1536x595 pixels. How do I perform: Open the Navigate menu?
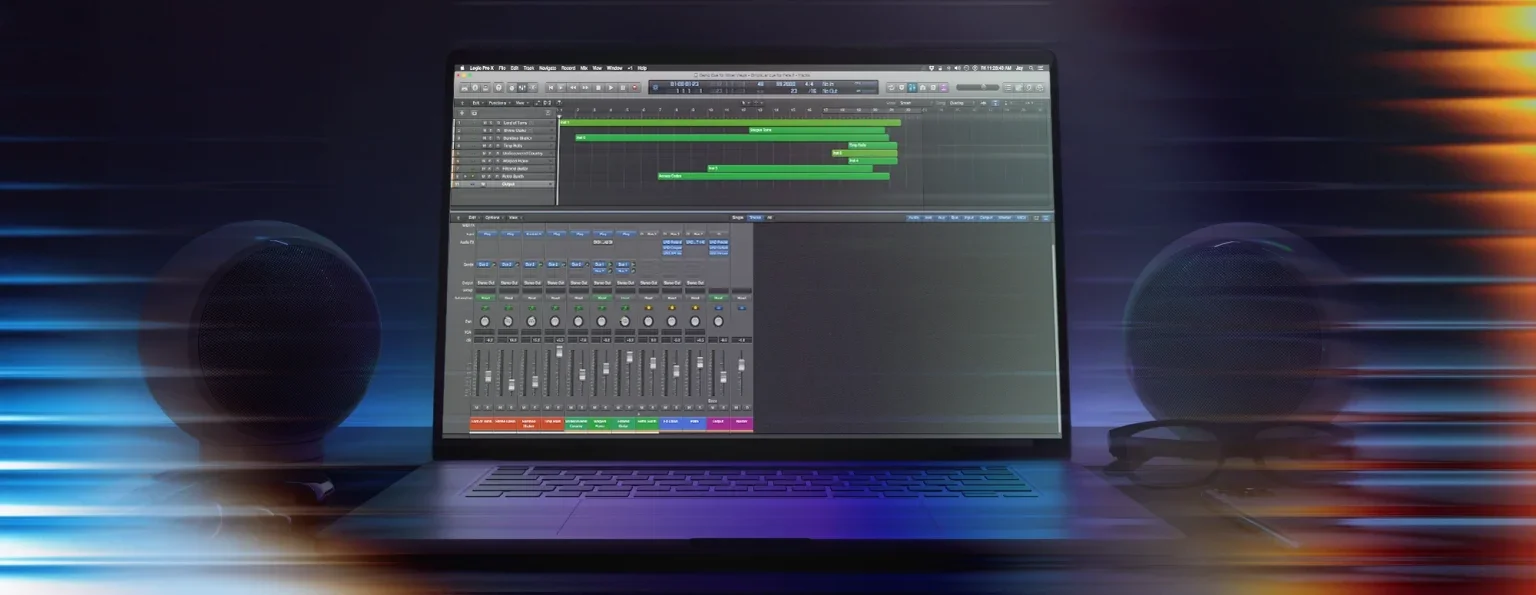click(547, 68)
